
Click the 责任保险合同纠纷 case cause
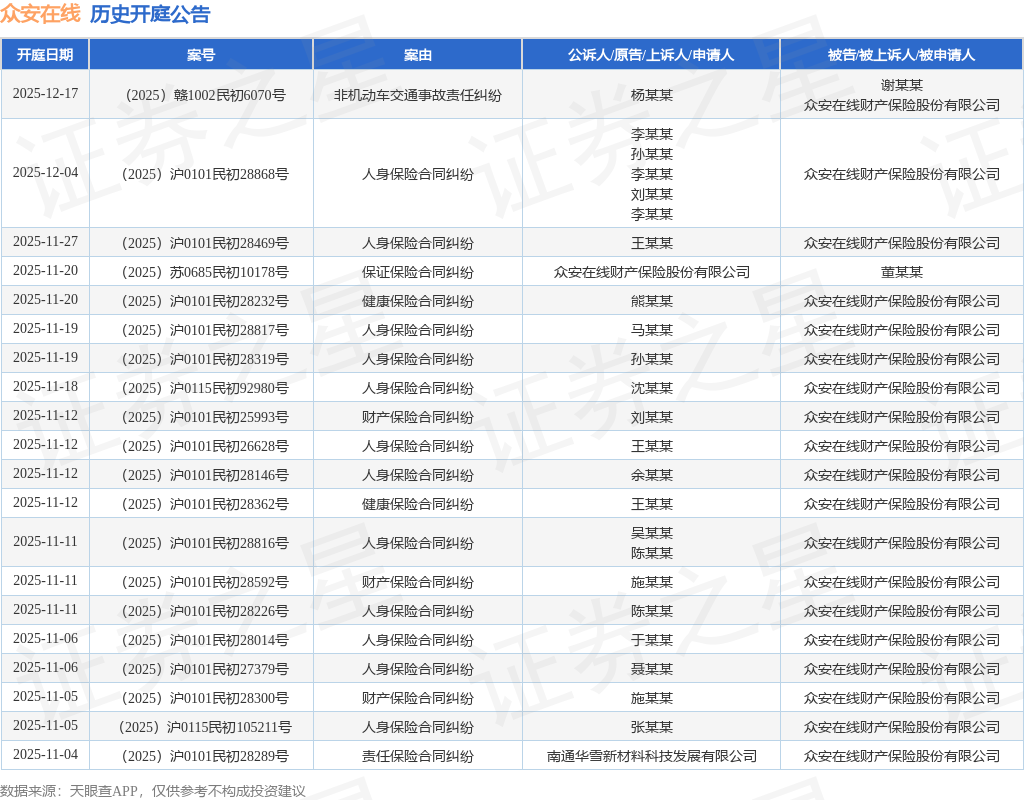(417, 756)
